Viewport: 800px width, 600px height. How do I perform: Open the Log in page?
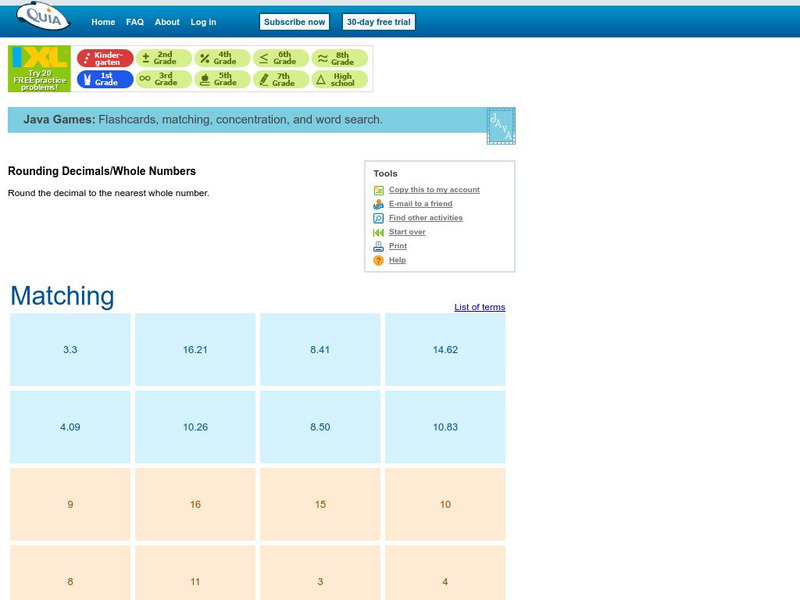click(203, 22)
